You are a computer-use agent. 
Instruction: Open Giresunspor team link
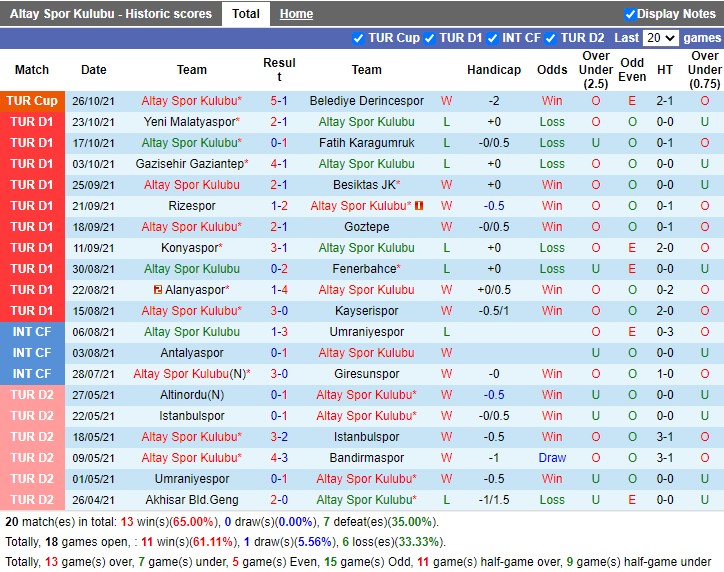point(367,373)
